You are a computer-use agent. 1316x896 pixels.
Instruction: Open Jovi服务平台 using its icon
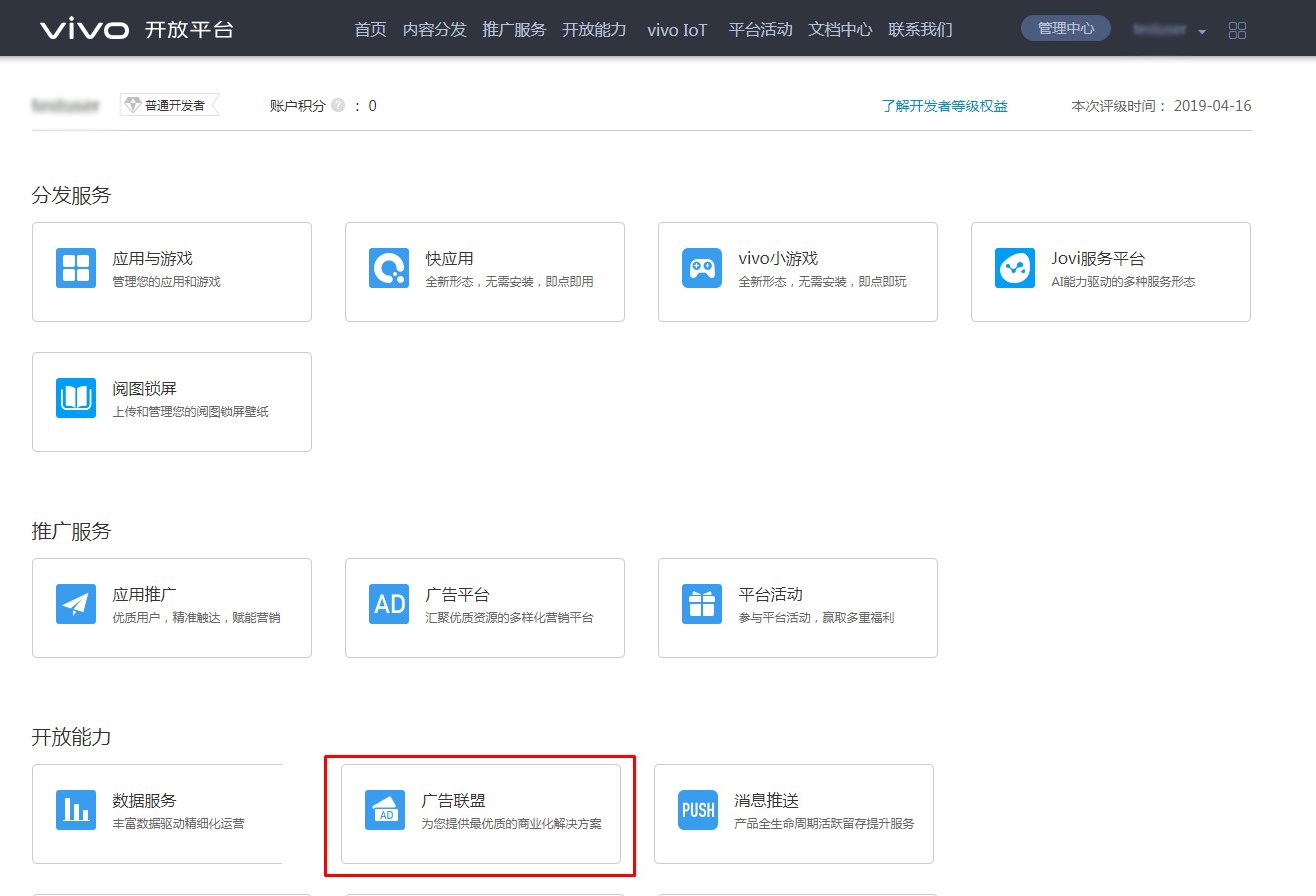tap(1014, 267)
